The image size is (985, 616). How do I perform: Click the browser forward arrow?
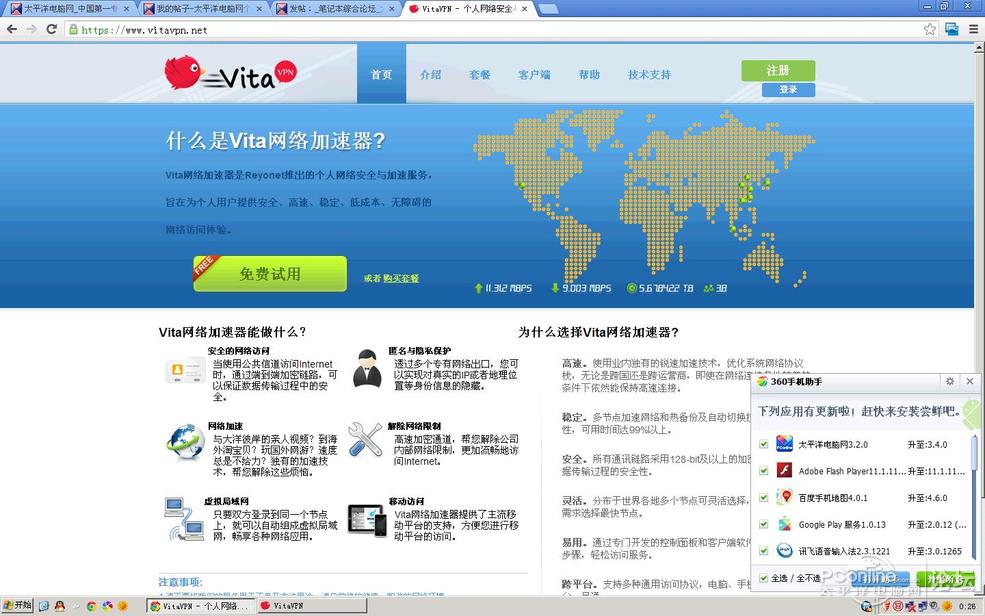(x=31, y=30)
